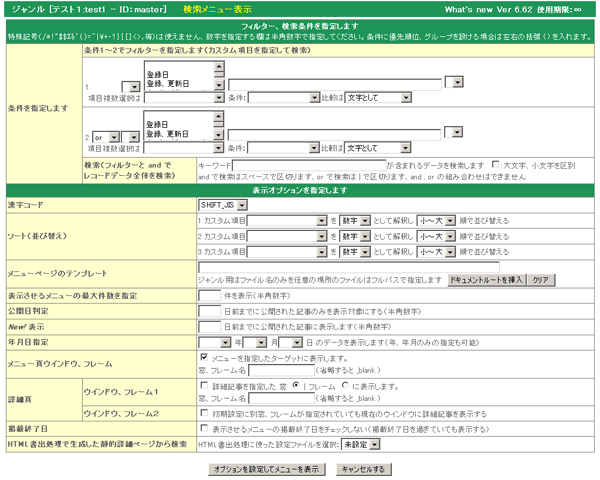600x480 pixels.
Task: Focus condition 1 value text field
Action: pos(335,85)
